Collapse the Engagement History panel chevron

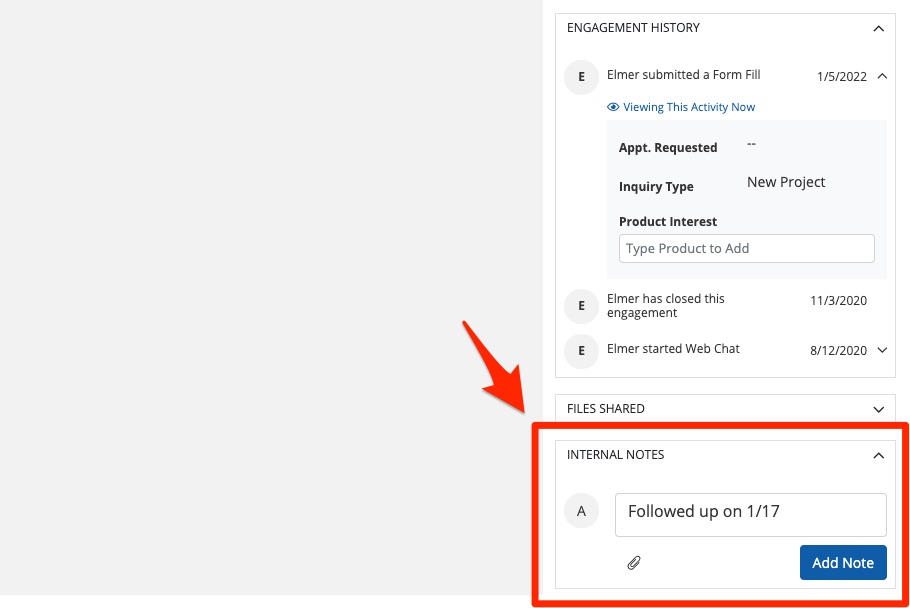point(878,29)
